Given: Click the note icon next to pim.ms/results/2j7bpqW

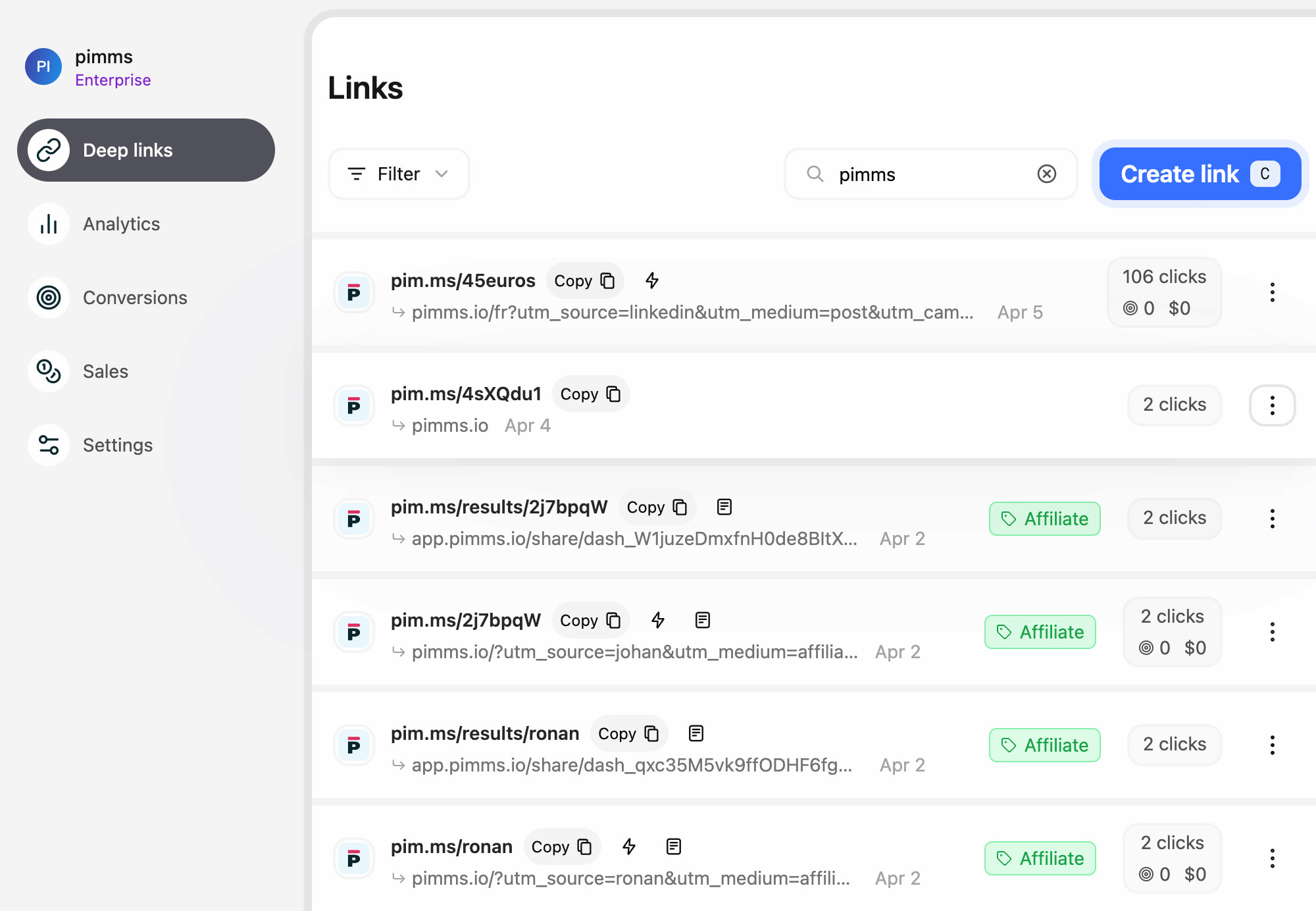Looking at the screenshot, I should 724,507.
